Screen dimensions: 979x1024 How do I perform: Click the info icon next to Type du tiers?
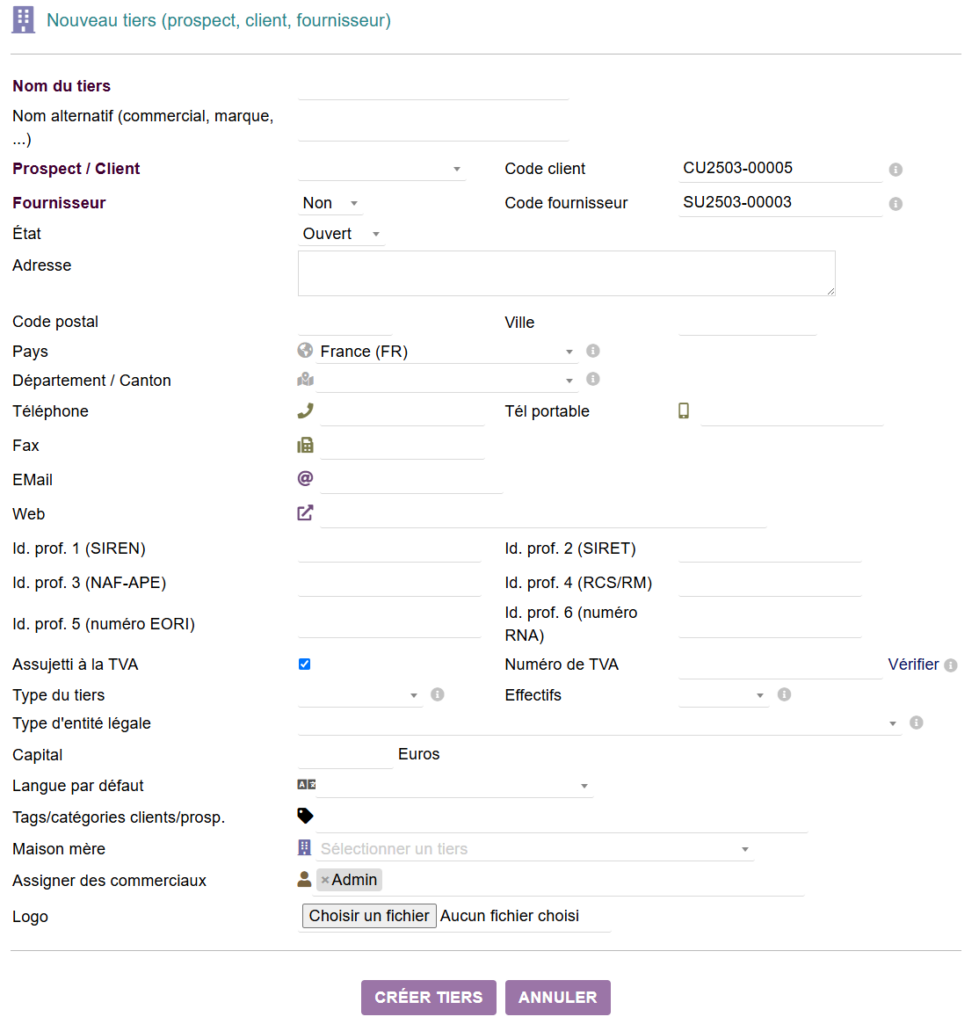[x=437, y=695]
